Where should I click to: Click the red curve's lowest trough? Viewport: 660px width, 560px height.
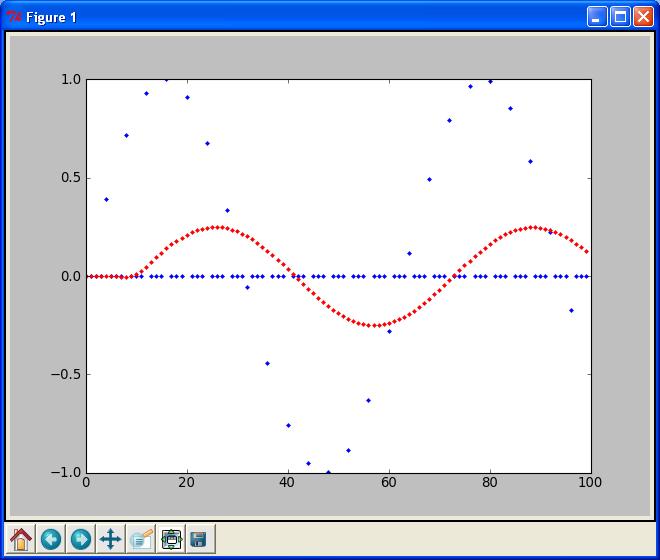point(372,325)
